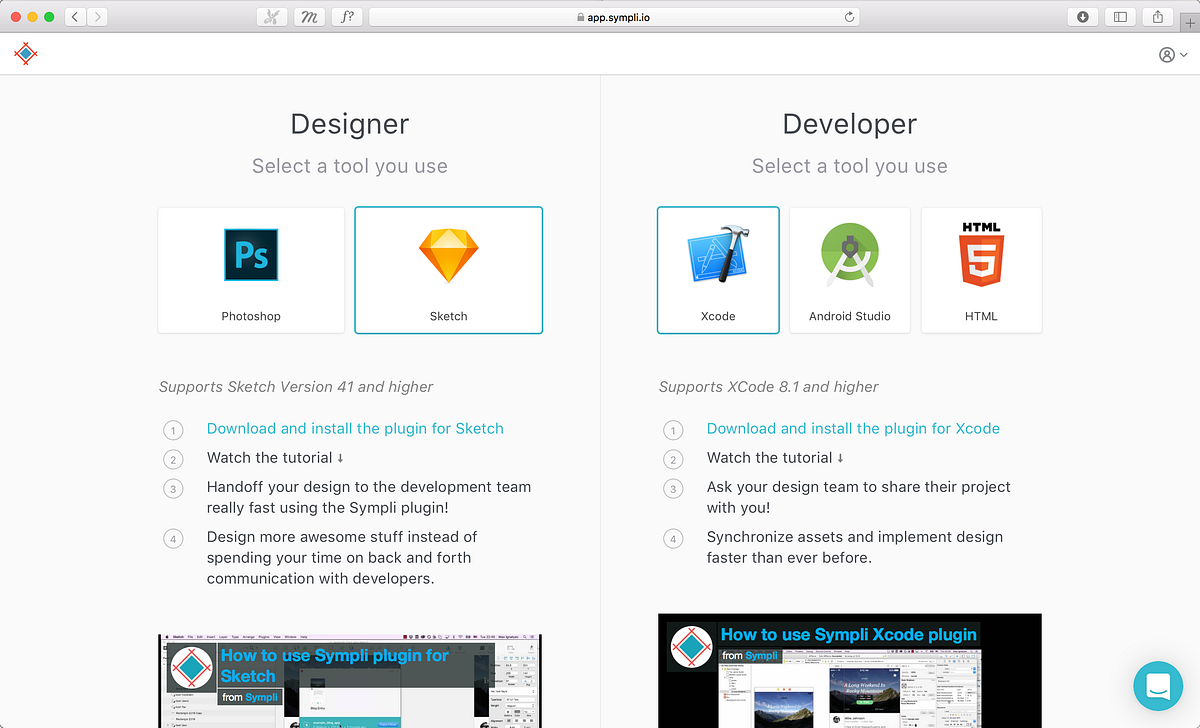Click the Developer heading
Screen dimensions: 1200x728
coord(849,124)
